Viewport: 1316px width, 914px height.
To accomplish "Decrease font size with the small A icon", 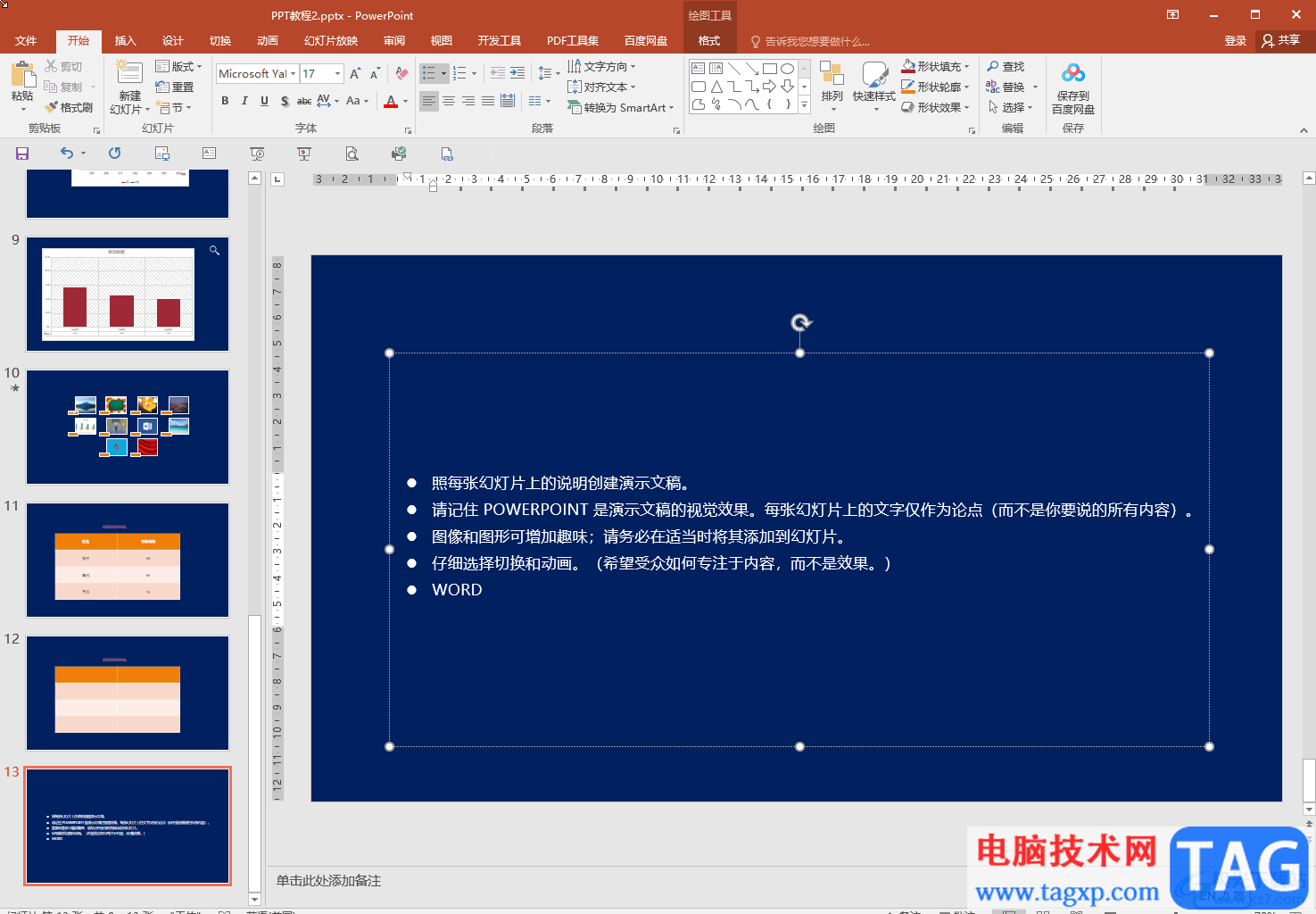I will coord(375,73).
